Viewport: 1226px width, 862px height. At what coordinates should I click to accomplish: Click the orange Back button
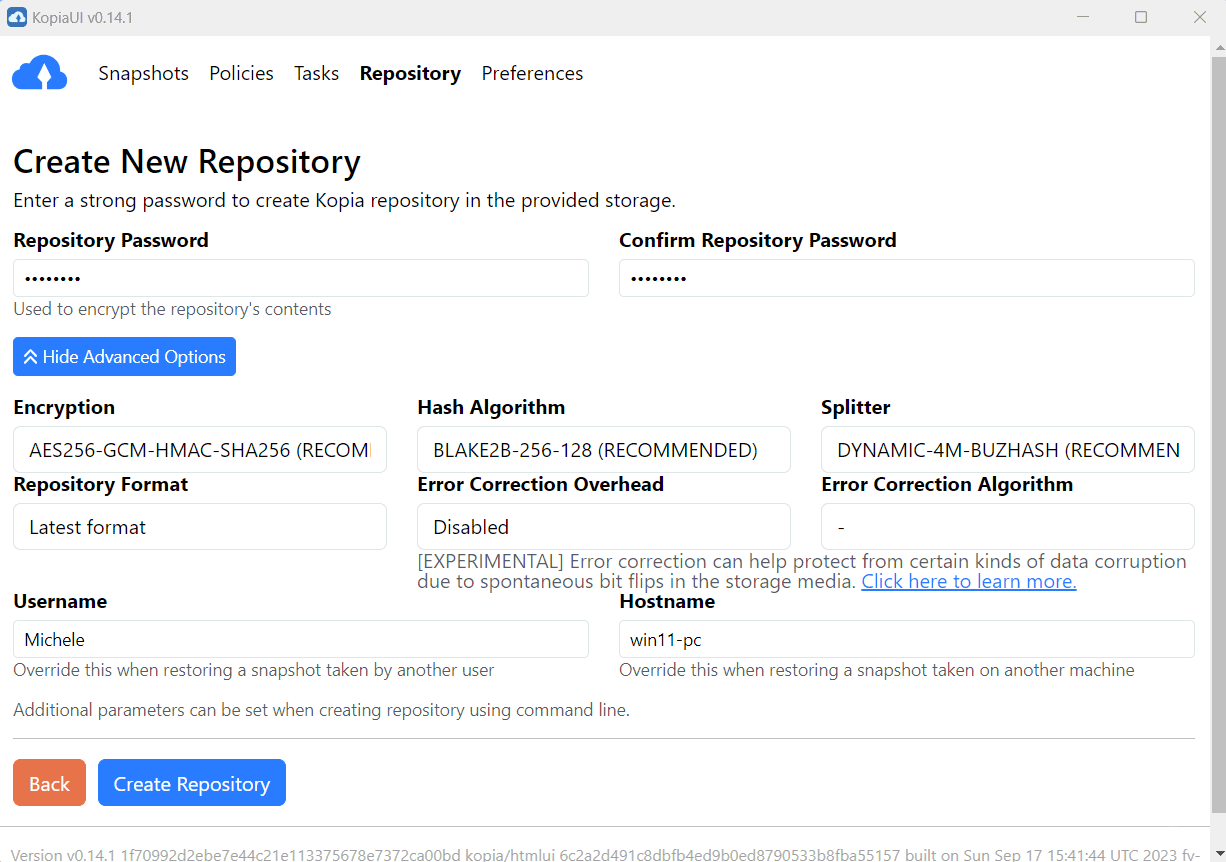pos(49,783)
